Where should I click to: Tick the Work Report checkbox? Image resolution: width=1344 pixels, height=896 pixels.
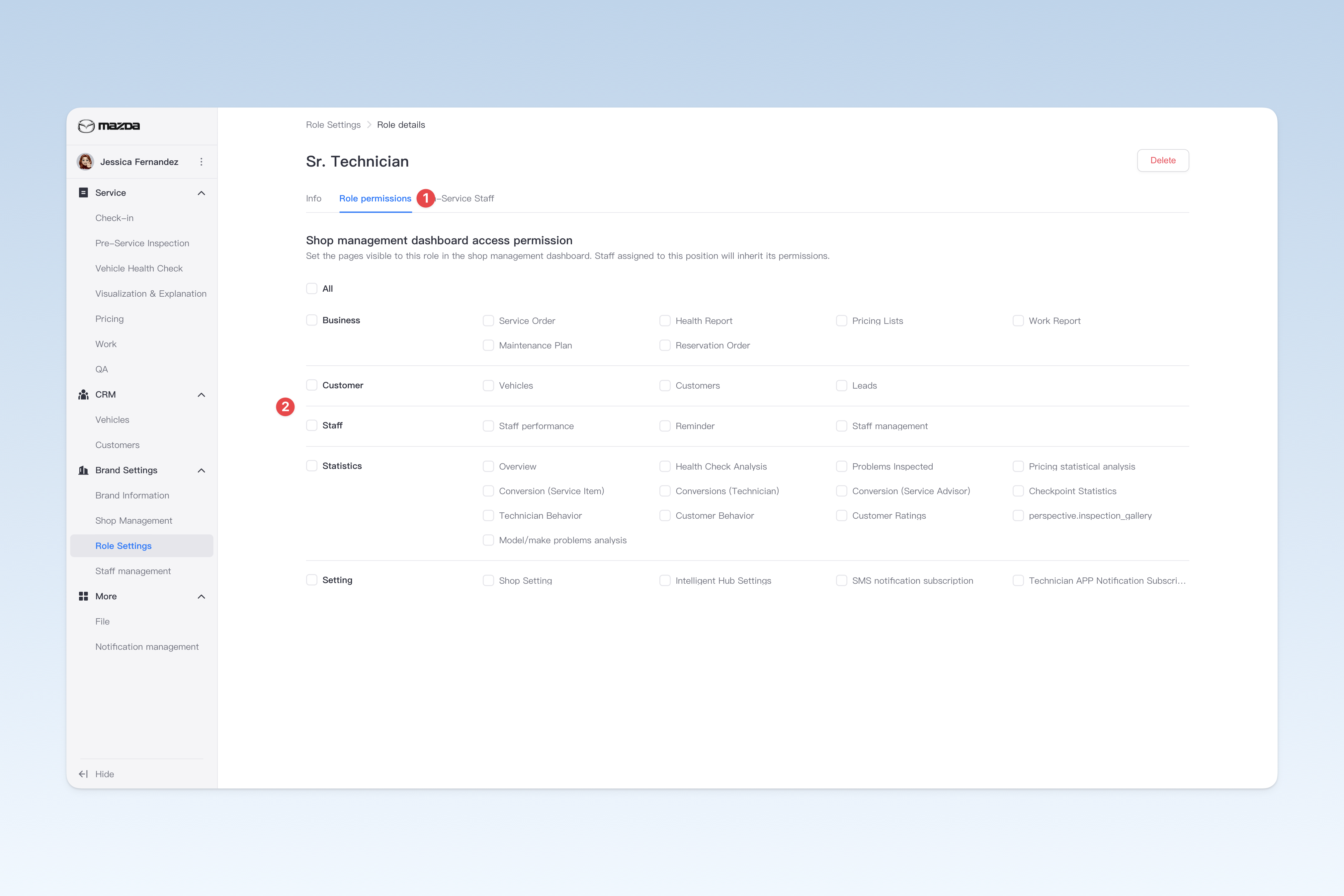pos(1018,321)
